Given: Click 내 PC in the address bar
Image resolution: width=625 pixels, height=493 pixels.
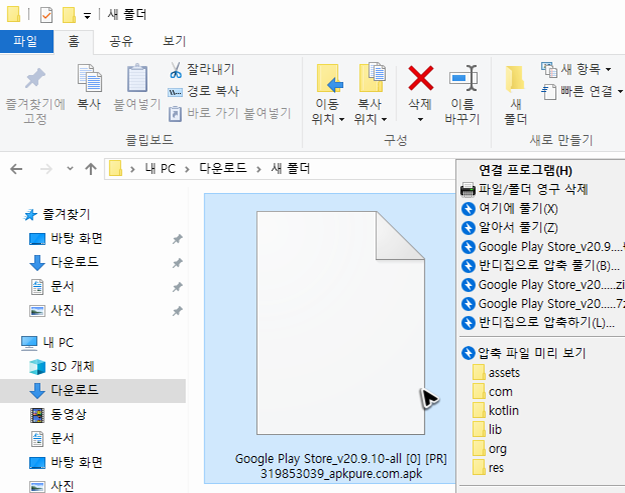Looking at the screenshot, I should point(160,169).
